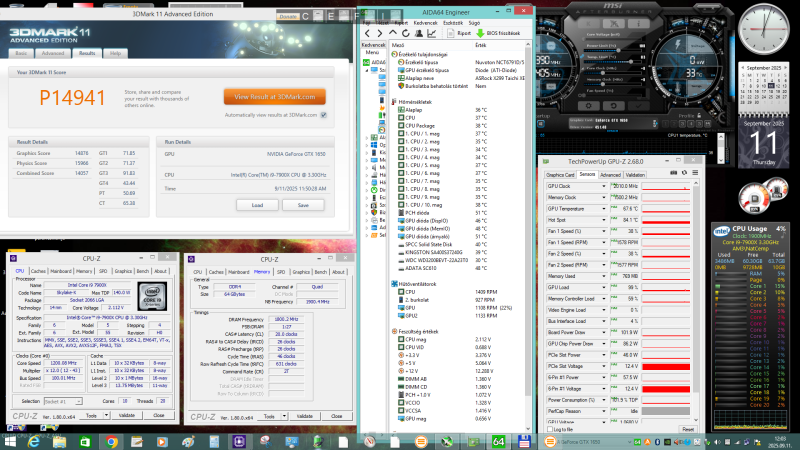Click Validate button in left CPU-Z
The width and height of the screenshot is (800, 450).
(127, 416)
